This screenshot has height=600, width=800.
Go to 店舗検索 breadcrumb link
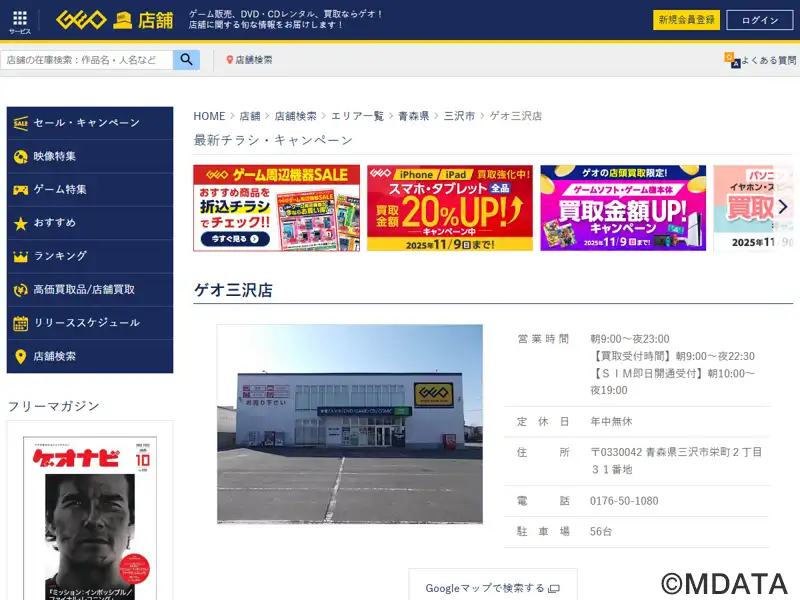295,116
